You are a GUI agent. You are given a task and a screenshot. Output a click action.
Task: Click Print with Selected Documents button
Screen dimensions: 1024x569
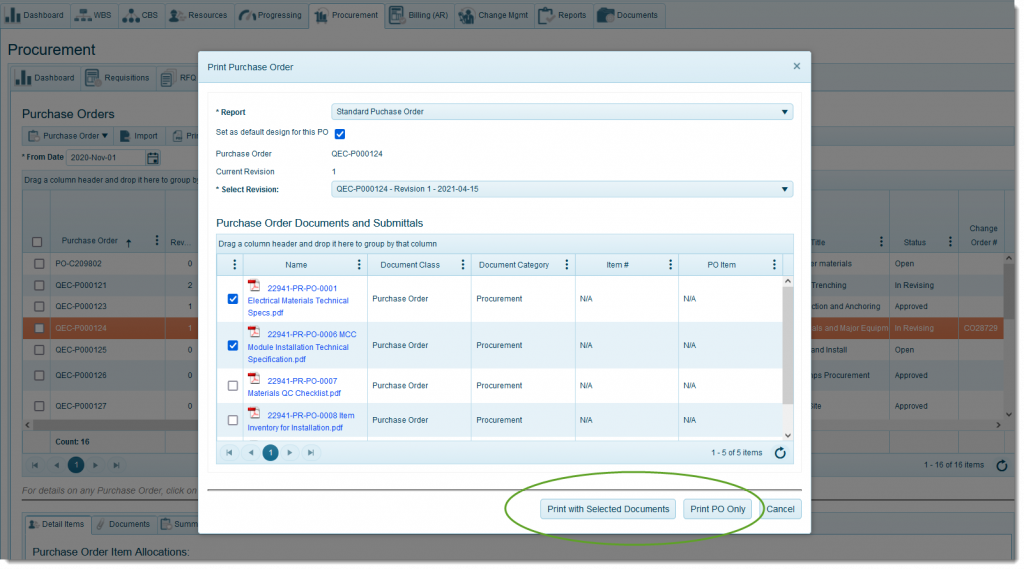pos(608,509)
